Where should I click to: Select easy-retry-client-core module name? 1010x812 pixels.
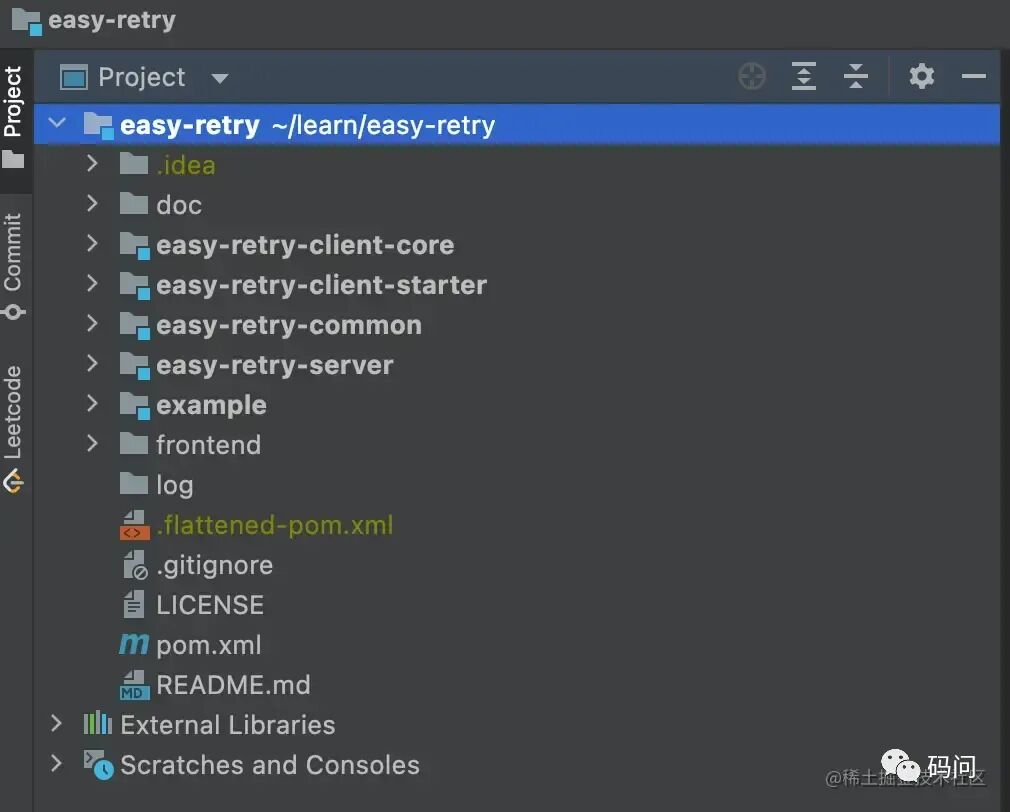click(x=305, y=245)
